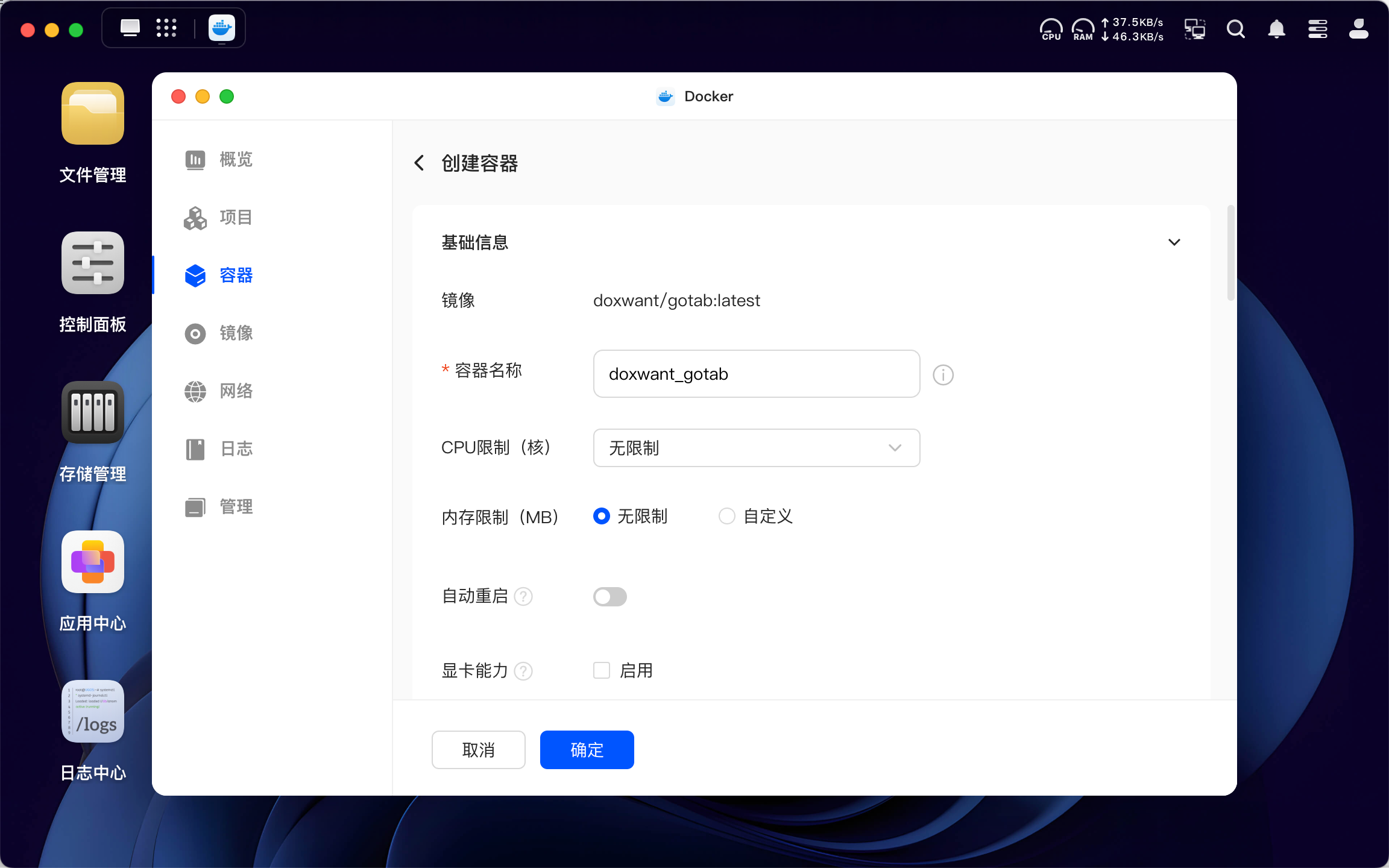Screen dimensions: 1389x868
Task: Open the 控制面板 desktop app
Action: click(93, 263)
